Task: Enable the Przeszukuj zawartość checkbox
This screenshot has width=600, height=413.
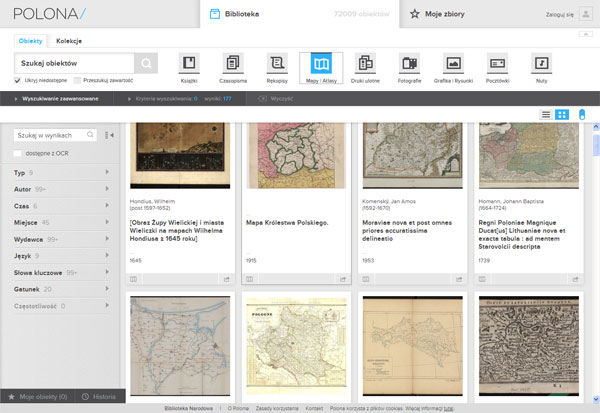Action: pyautogui.click(x=77, y=80)
